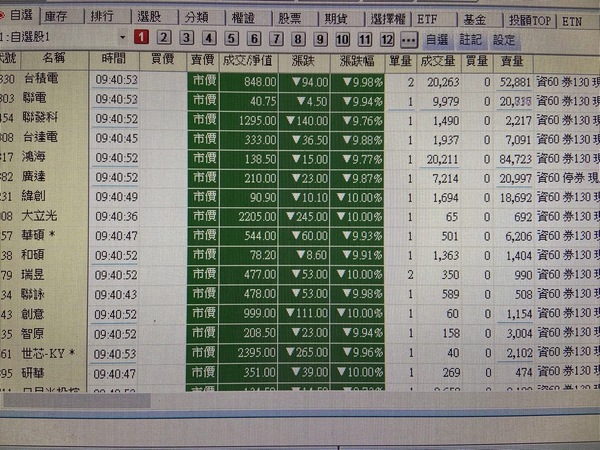Viewport: 600px width, 450px height.
Task: Select watchlist number 5 button
Action: (x=231, y=39)
